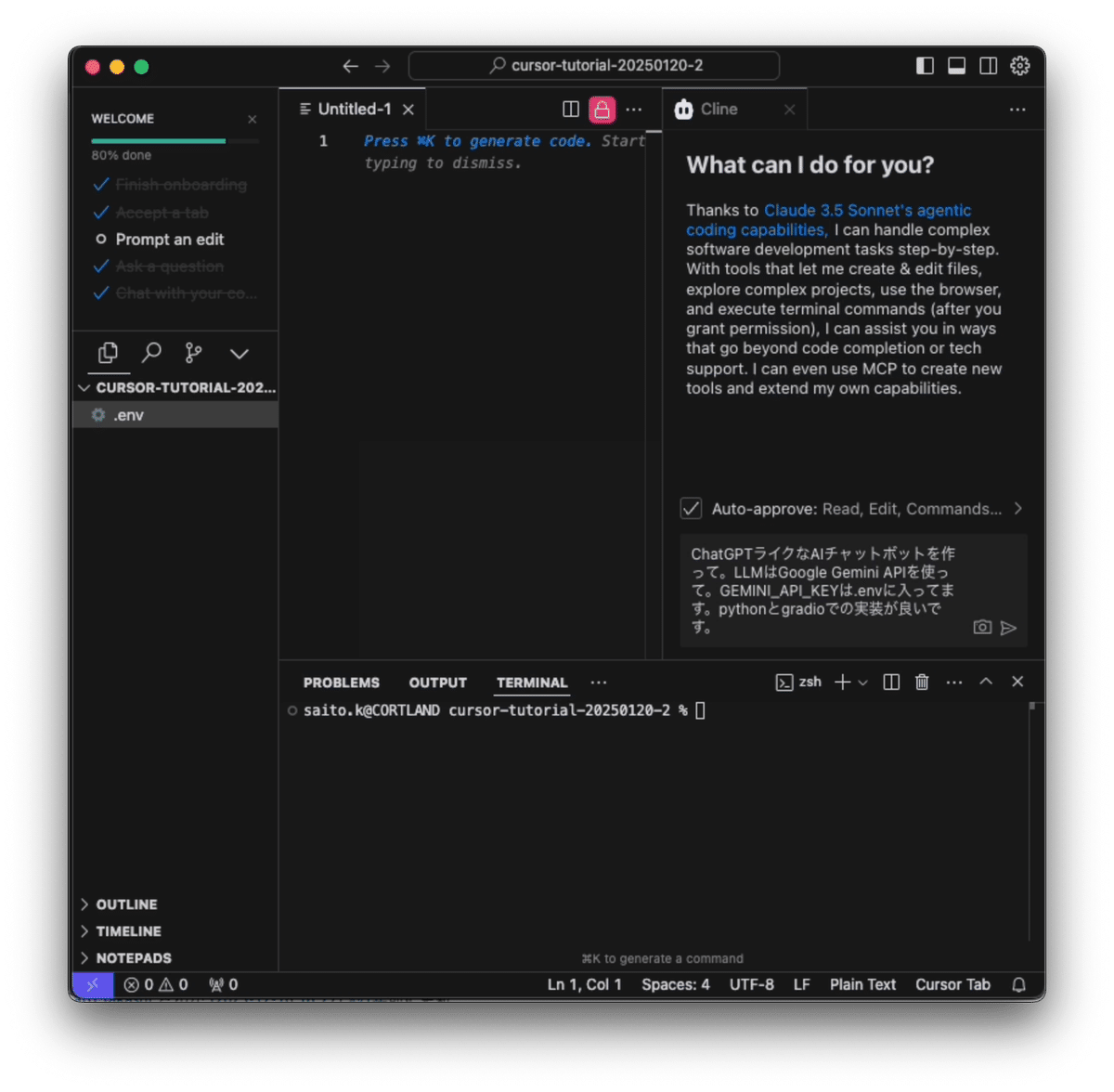Show forwarded ports indicator
The image size is (1114, 1092).
point(223,985)
